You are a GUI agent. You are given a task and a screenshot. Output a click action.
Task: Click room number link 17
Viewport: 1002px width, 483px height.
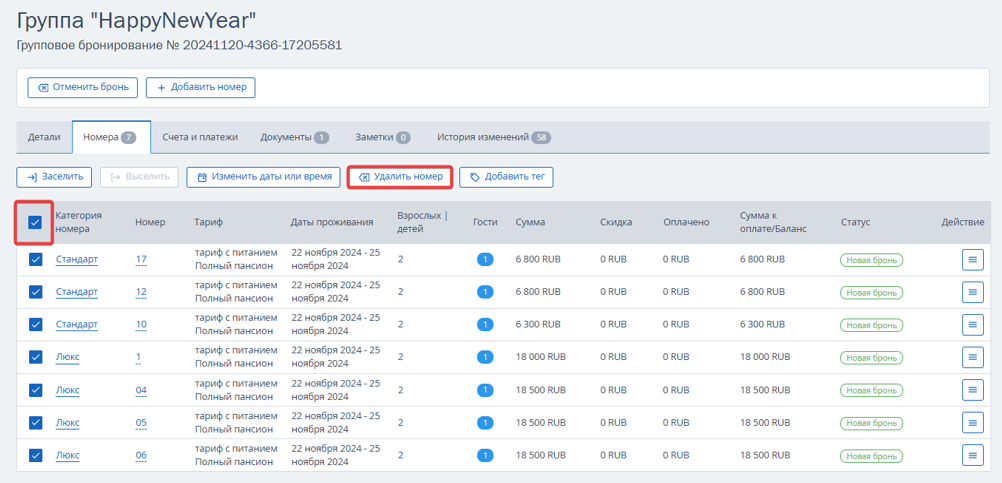(141, 259)
